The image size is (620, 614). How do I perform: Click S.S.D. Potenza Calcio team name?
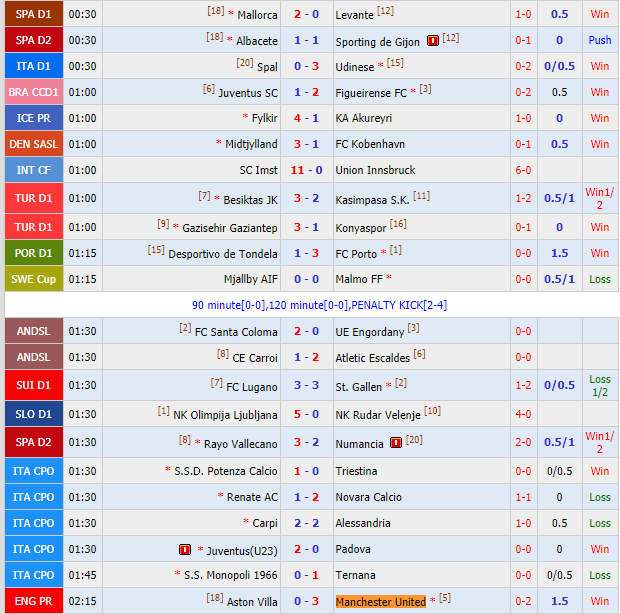pos(226,472)
